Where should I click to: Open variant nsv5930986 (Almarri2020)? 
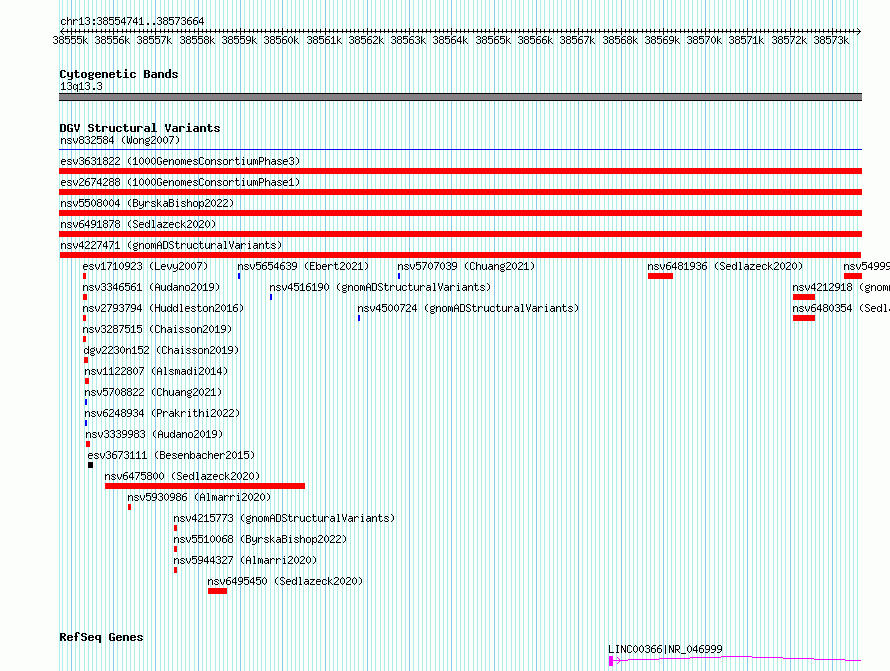pos(199,497)
